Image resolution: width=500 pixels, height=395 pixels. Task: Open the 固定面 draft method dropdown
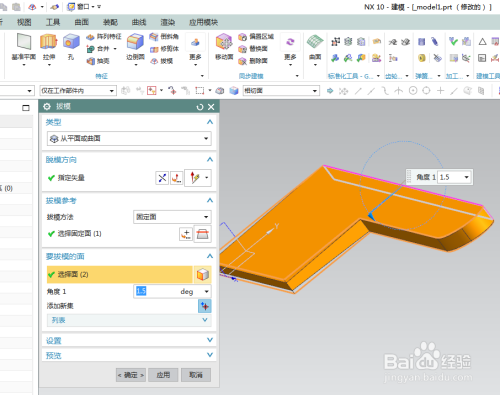tap(172, 217)
